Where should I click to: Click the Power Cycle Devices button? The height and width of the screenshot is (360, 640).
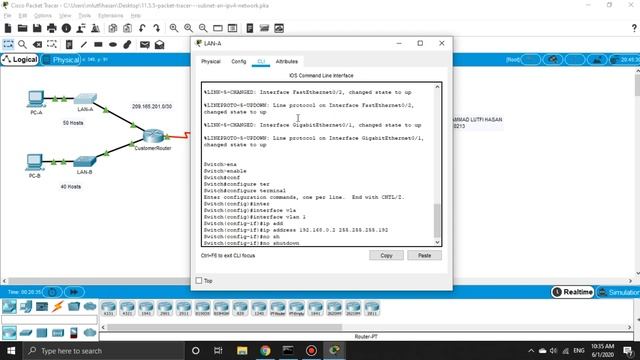pyautogui.click(x=52, y=292)
